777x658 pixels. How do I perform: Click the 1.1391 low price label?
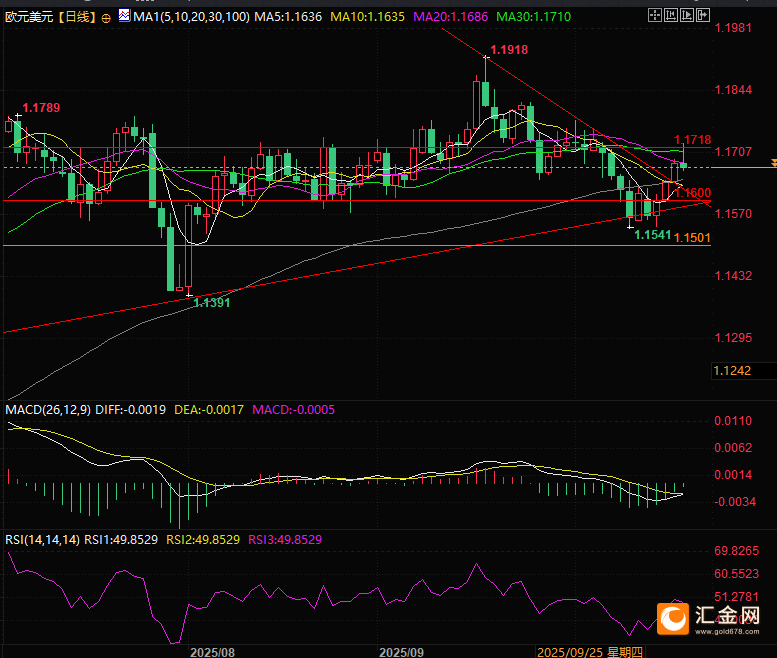click(x=212, y=302)
